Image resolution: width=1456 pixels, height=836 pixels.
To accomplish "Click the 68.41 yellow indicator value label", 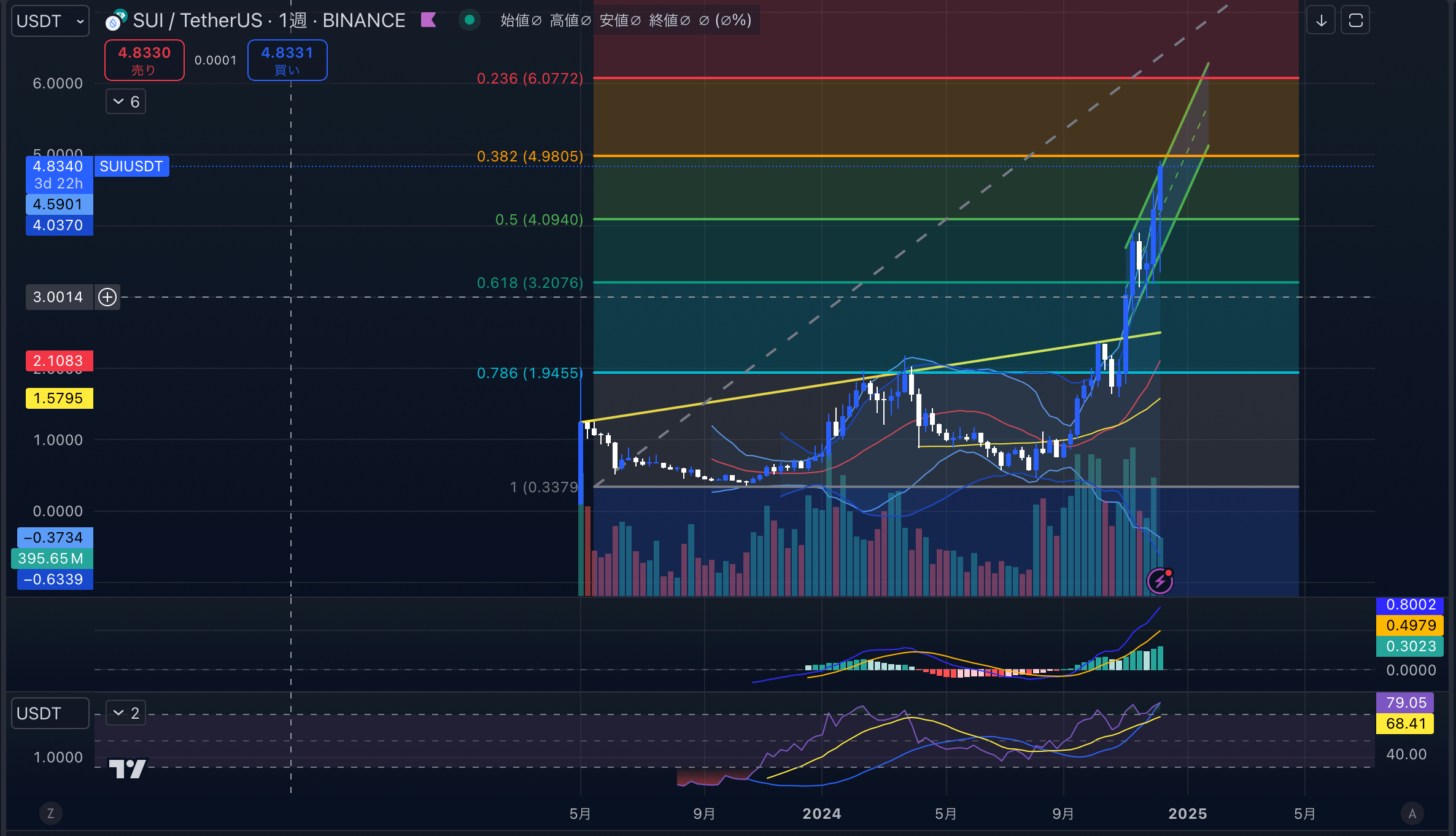I will [1405, 724].
